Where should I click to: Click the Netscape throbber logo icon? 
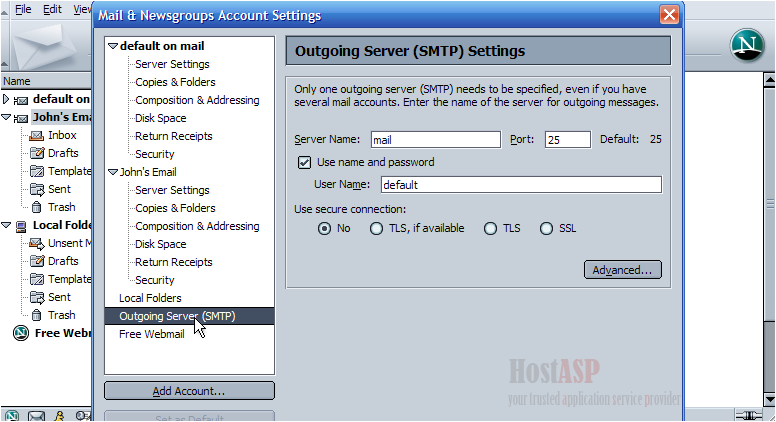click(x=747, y=45)
